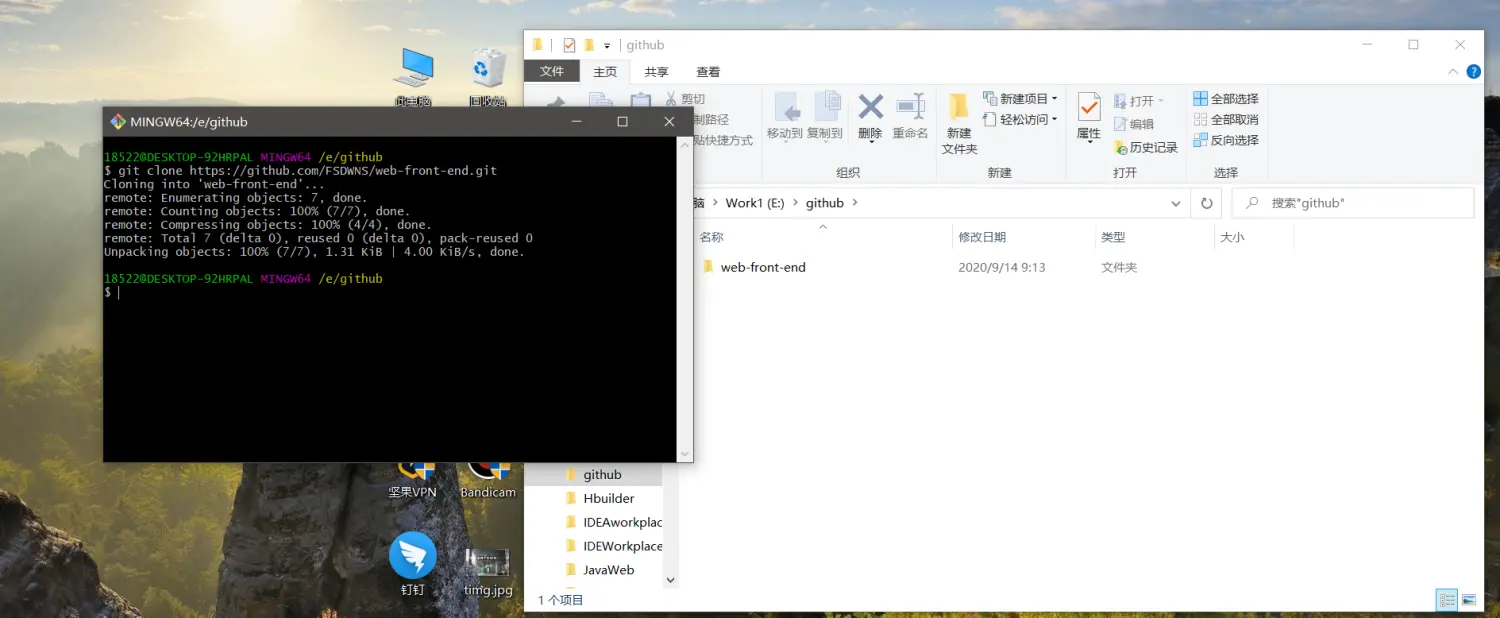
Task: Open the File (文件) menu tab
Action: pyautogui.click(x=552, y=72)
